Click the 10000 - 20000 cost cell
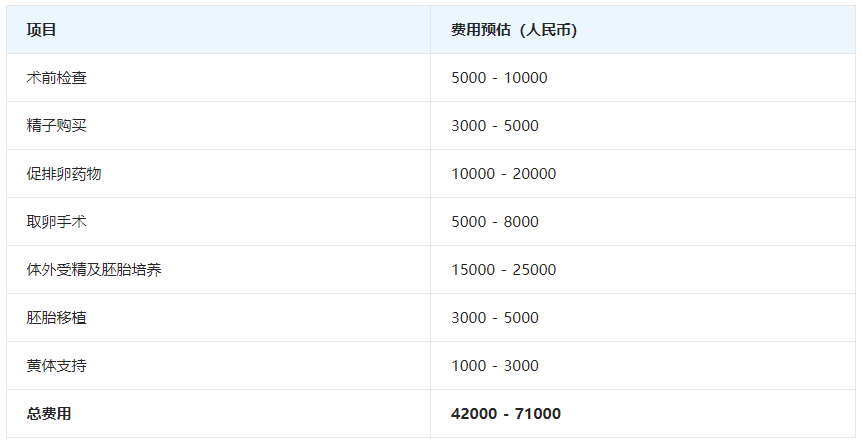The image size is (862, 445). [504, 174]
